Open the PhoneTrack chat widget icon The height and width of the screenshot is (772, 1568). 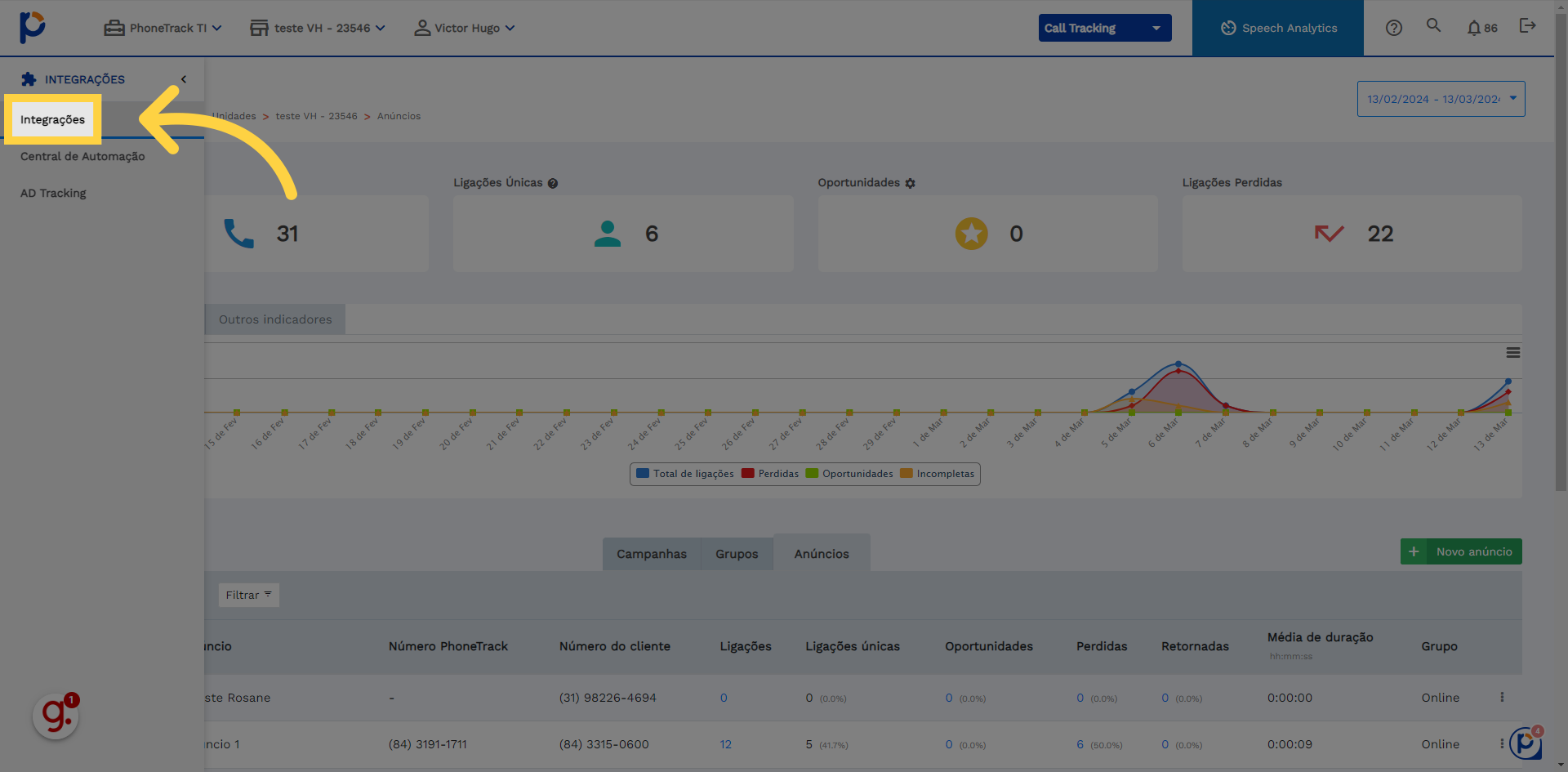[1526, 743]
